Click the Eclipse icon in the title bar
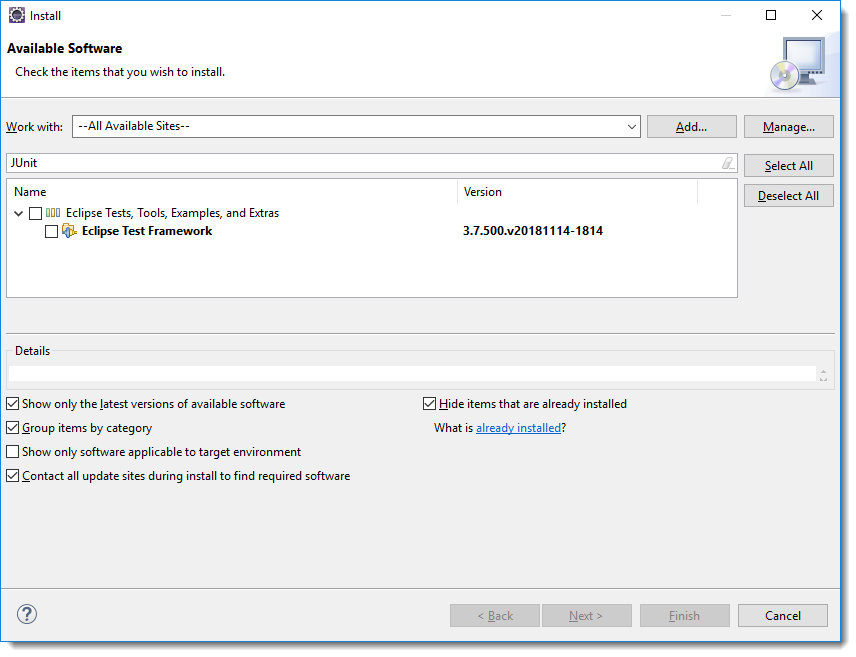The height and width of the screenshot is (657, 856). [17, 15]
